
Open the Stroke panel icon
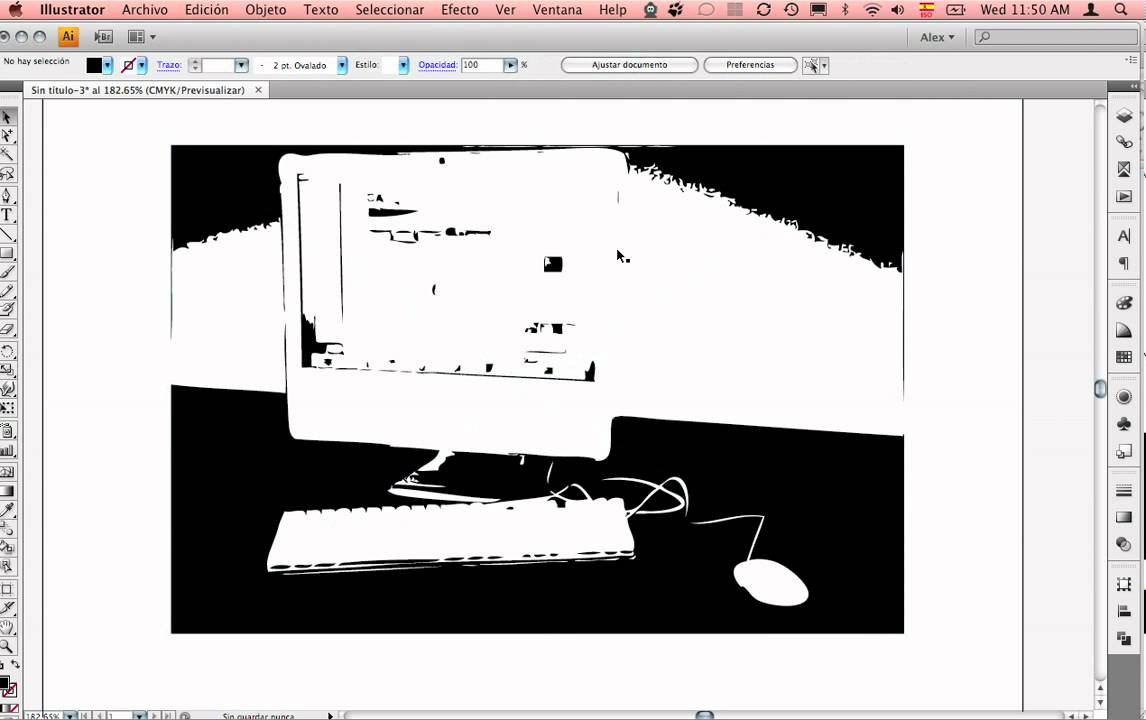[1124, 490]
